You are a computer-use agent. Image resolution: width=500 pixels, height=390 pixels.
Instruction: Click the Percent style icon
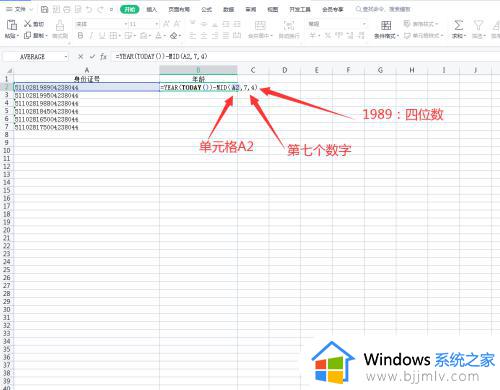pos(328,35)
